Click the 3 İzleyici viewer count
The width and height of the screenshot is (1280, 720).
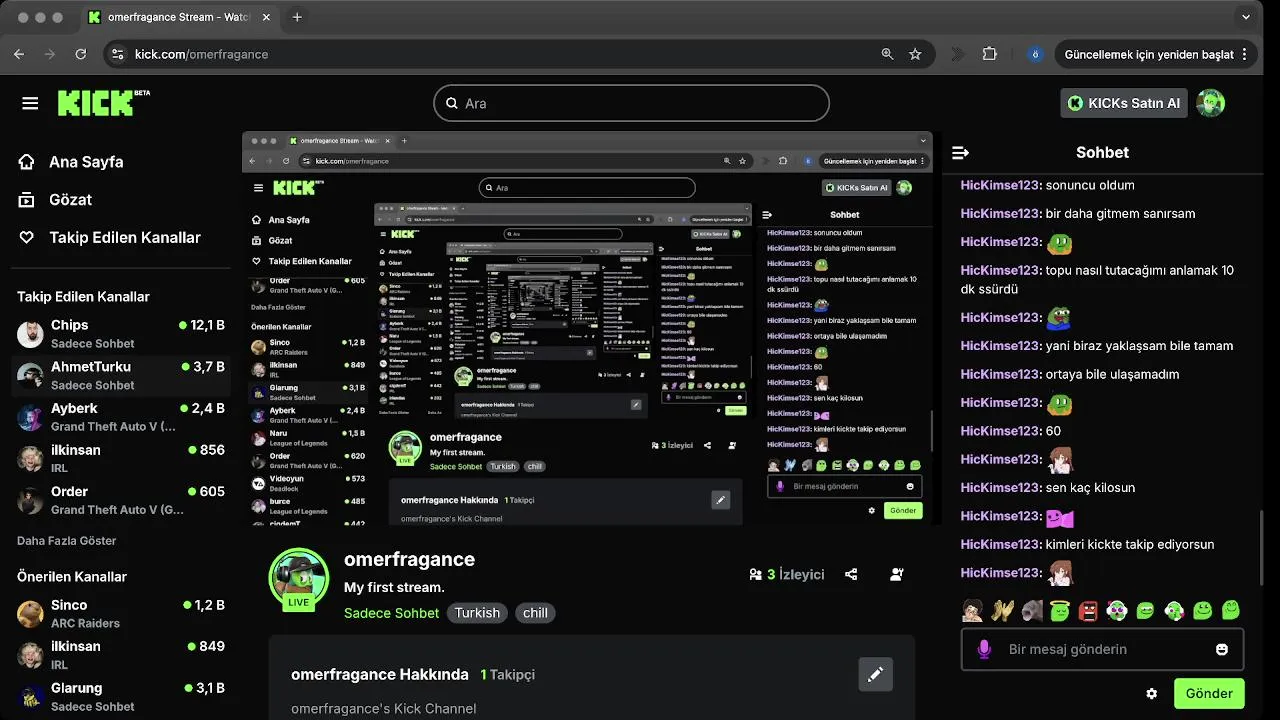pos(787,574)
